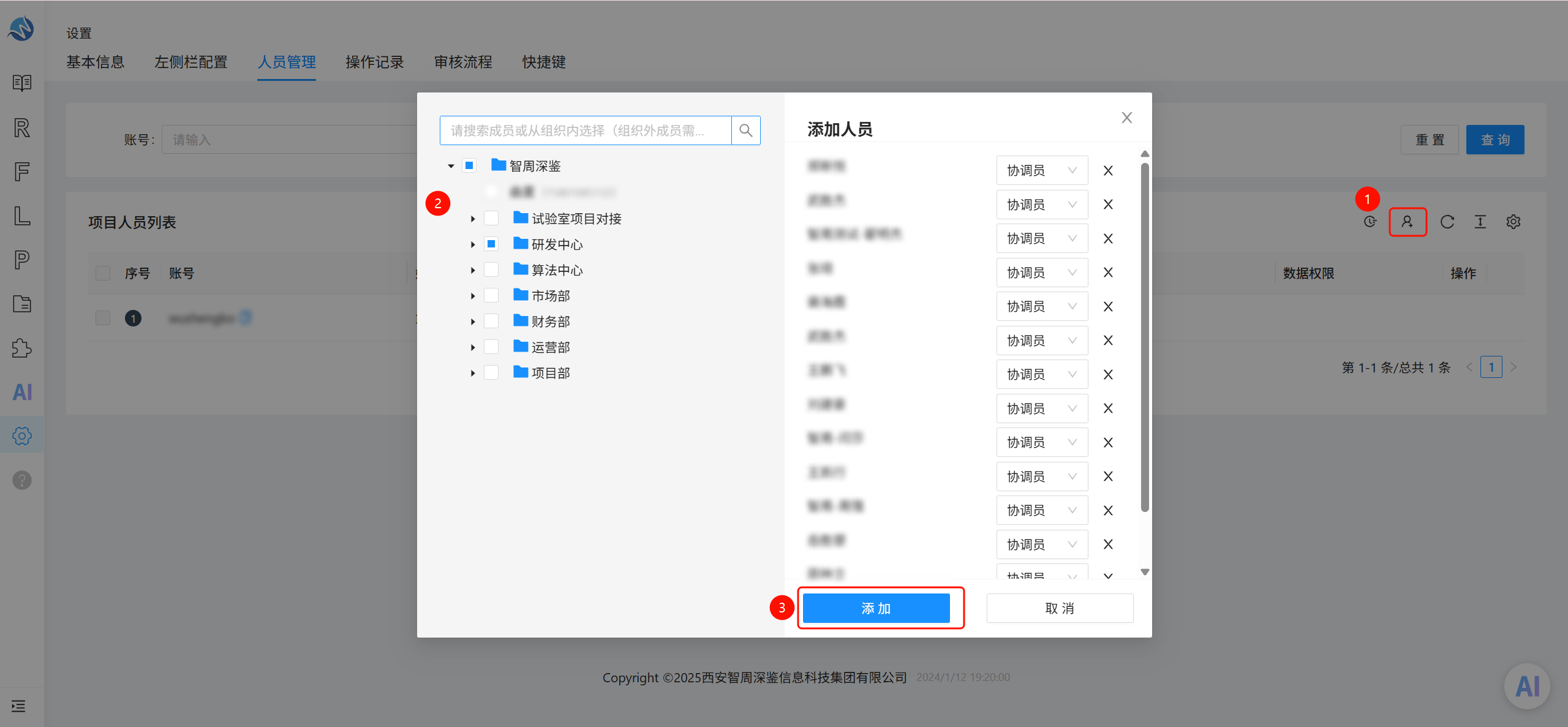The width and height of the screenshot is (1568, 727).
Task: Expand the 项目部 tree node
Action: tap(473, 373)
